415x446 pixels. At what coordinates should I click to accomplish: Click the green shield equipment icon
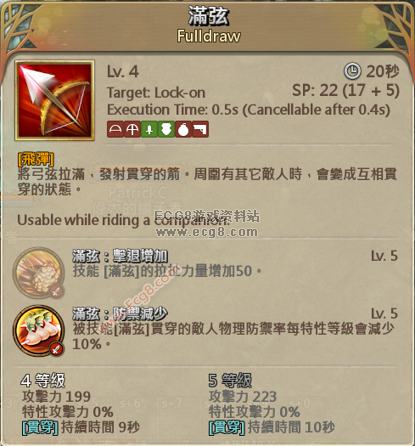click(x=166, y=129)
